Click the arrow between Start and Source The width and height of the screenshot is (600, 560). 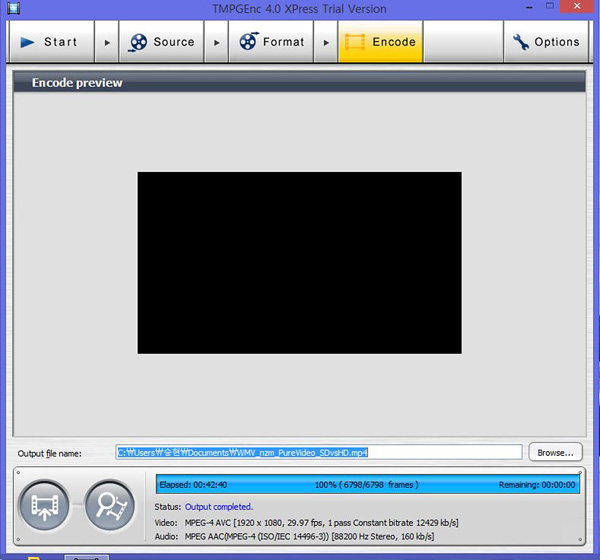107,42
